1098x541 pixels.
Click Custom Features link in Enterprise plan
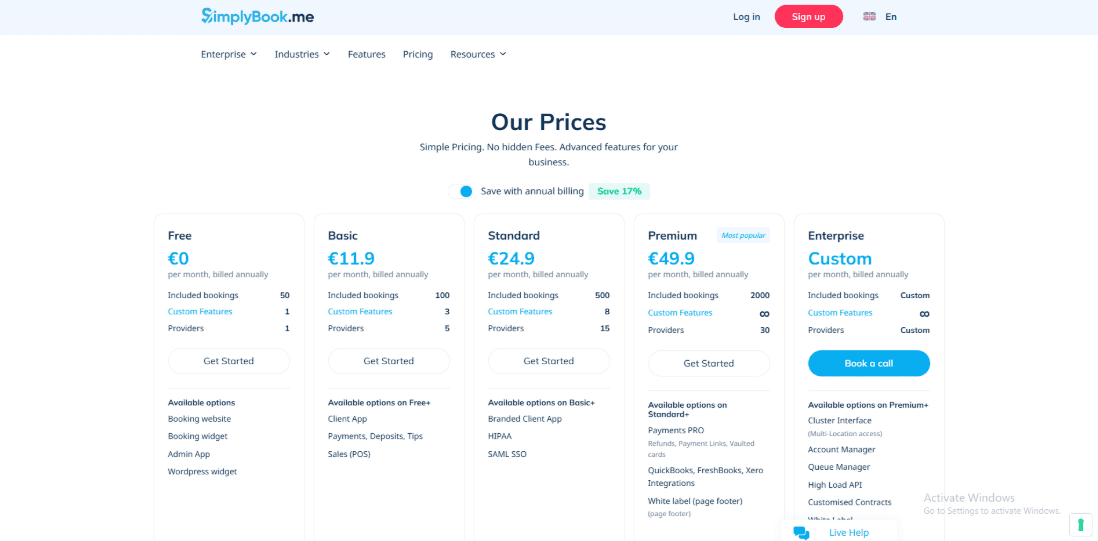(840, 313)
